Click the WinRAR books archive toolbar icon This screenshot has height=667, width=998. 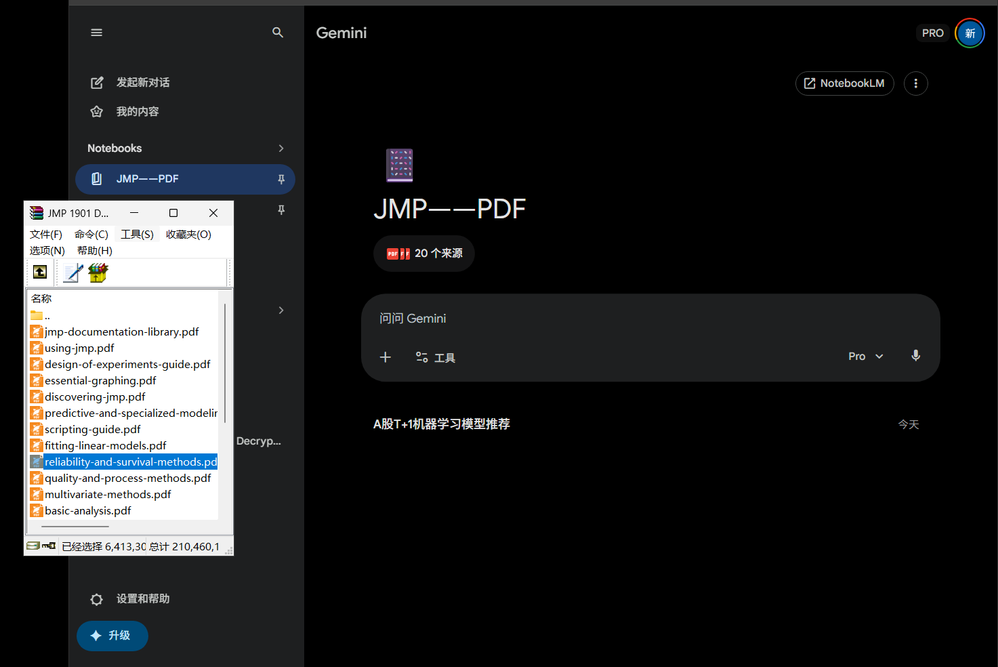[x=98, y=273]
